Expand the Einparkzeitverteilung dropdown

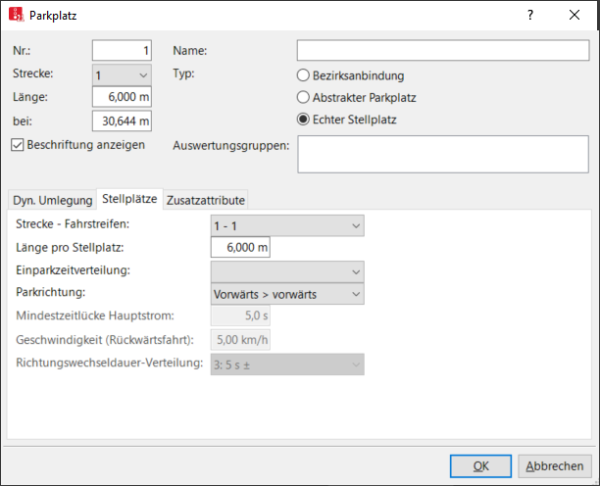pyautogui.click(x=287, y=271)
